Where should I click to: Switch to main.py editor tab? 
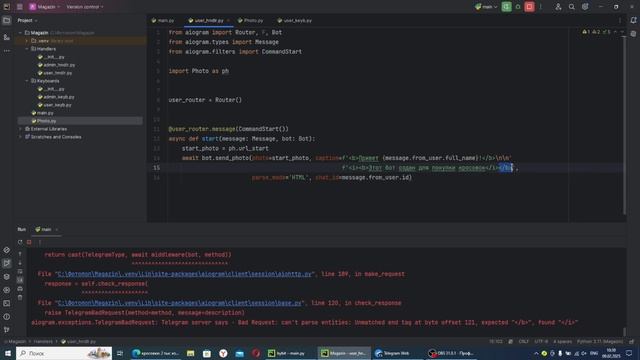tap(163, 20)
